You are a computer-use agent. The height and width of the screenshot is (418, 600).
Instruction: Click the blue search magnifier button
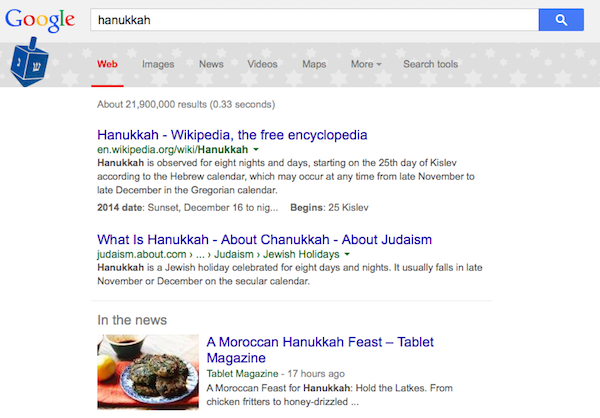pyautogui.click(x=561, y=20)
